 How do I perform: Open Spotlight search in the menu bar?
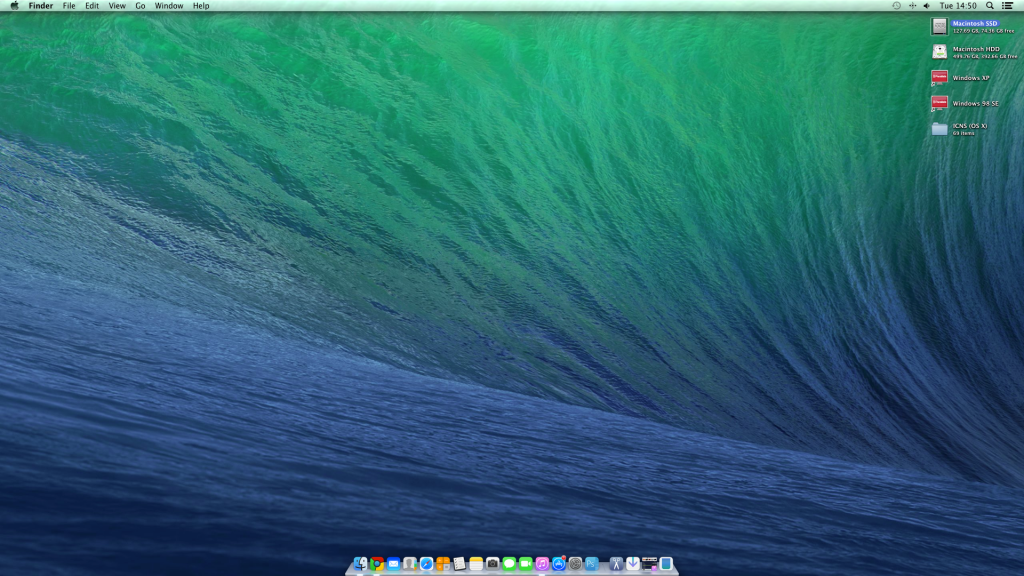point(990,6)
